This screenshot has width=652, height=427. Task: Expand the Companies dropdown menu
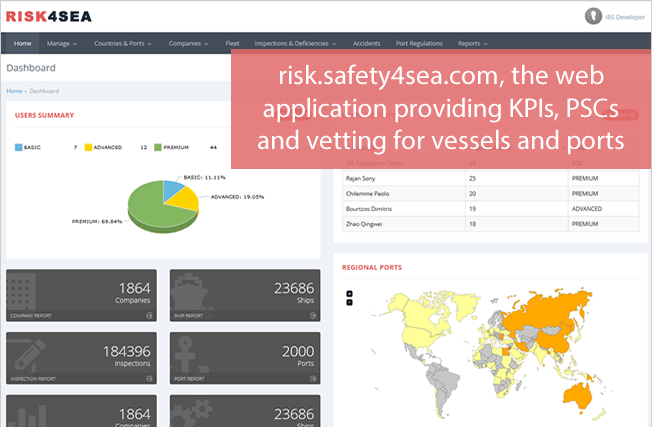(188, 43)
